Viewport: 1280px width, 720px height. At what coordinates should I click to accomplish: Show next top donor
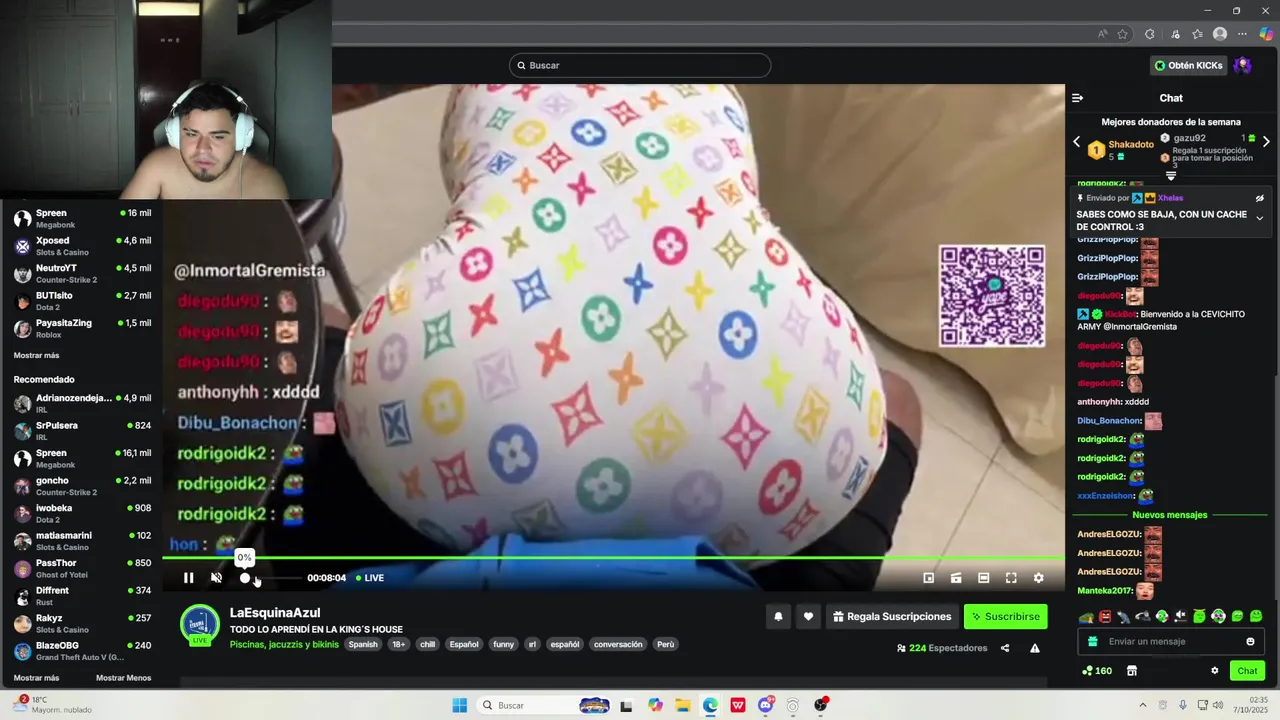1266,142
